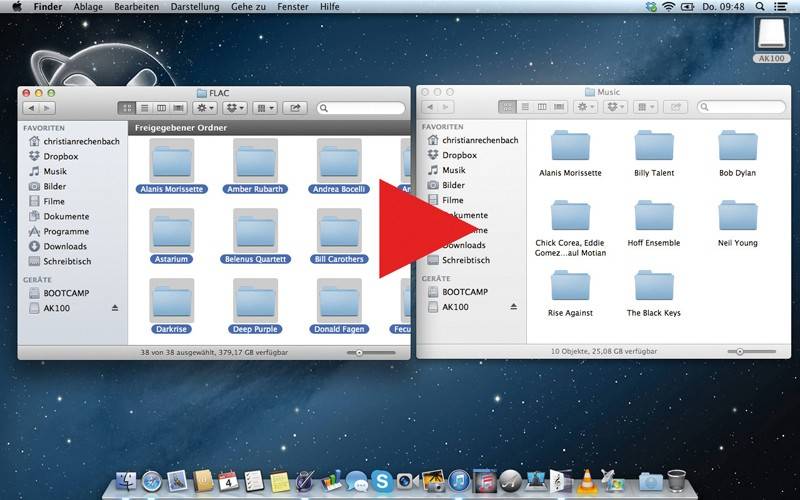Switch Music window to list view
This screenshot has width=800, height=500.
[524, 107]
